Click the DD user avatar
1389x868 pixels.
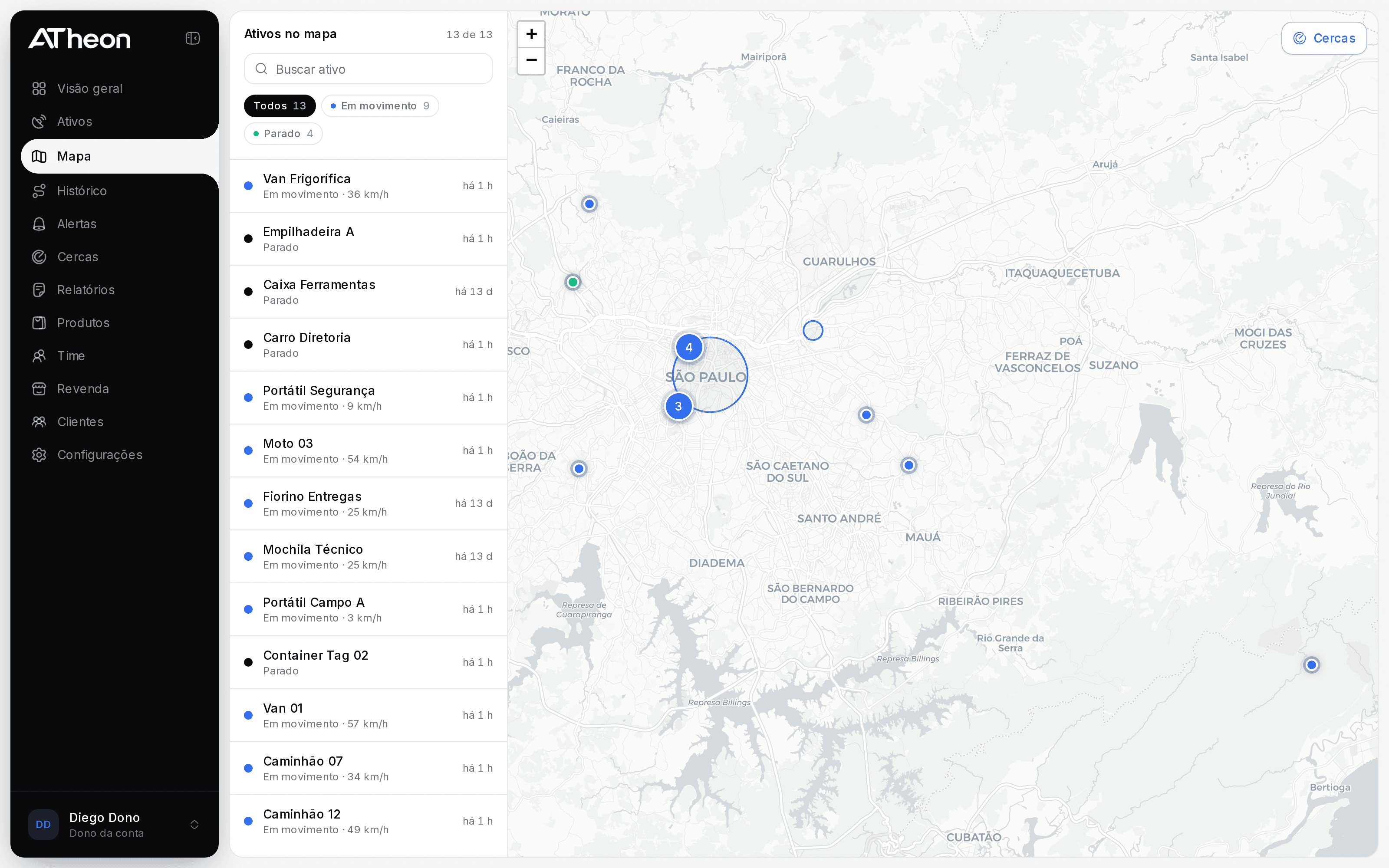point(43,824)
